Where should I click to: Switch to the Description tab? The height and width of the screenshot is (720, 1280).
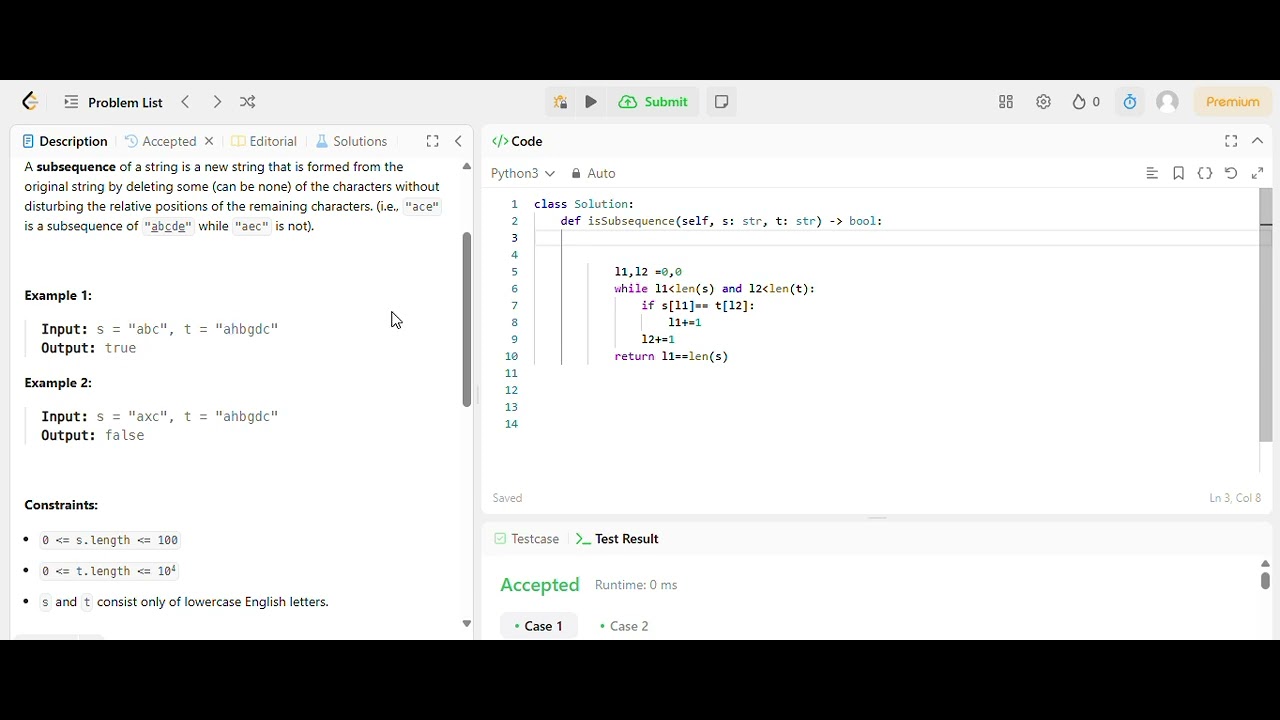tap(65, 141)
